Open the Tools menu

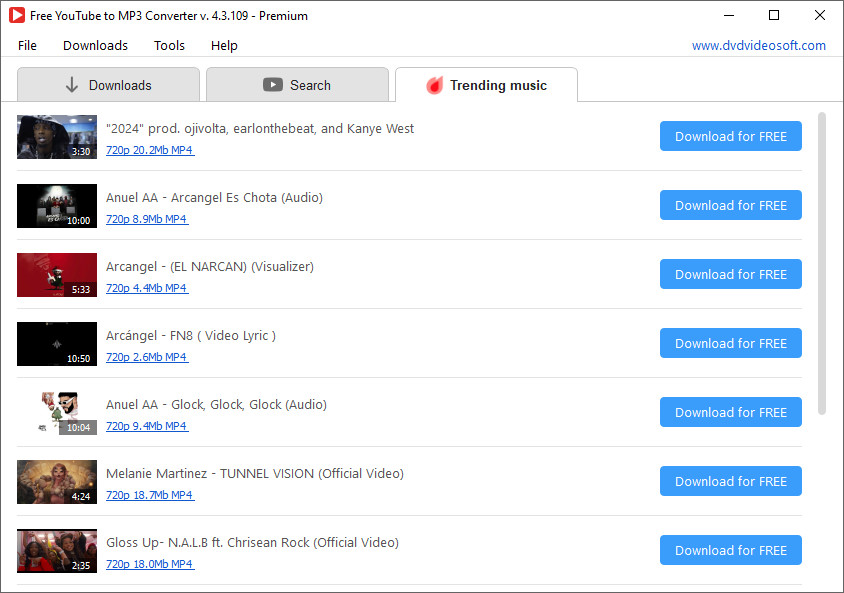(x=169, y=46)
